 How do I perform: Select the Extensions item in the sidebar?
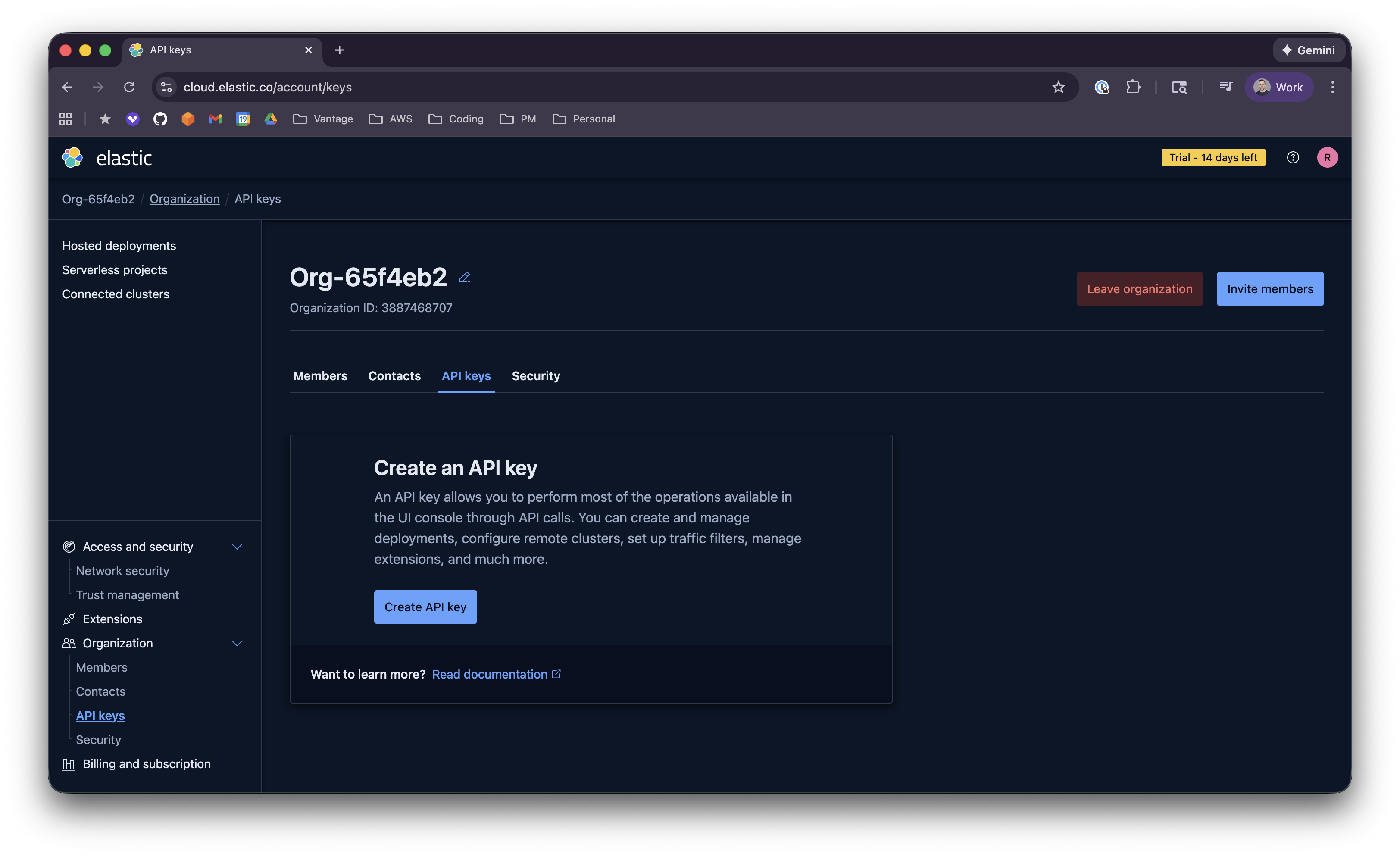(112, 619)
